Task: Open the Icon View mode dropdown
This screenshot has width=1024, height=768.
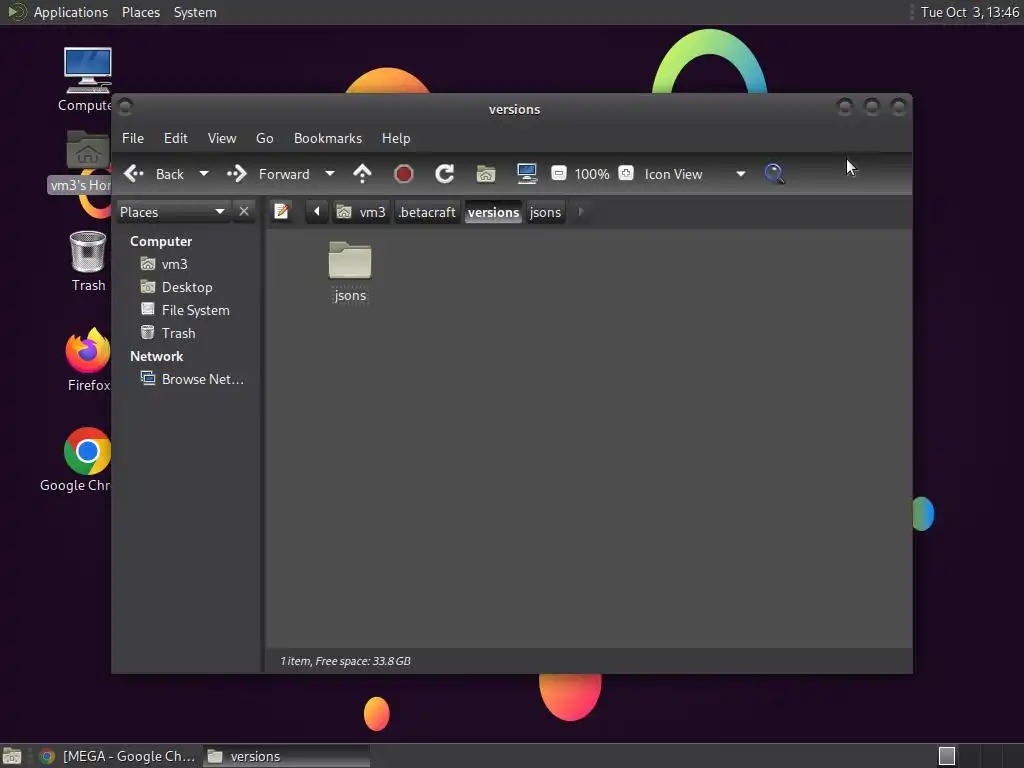Action: pos(695,174)
